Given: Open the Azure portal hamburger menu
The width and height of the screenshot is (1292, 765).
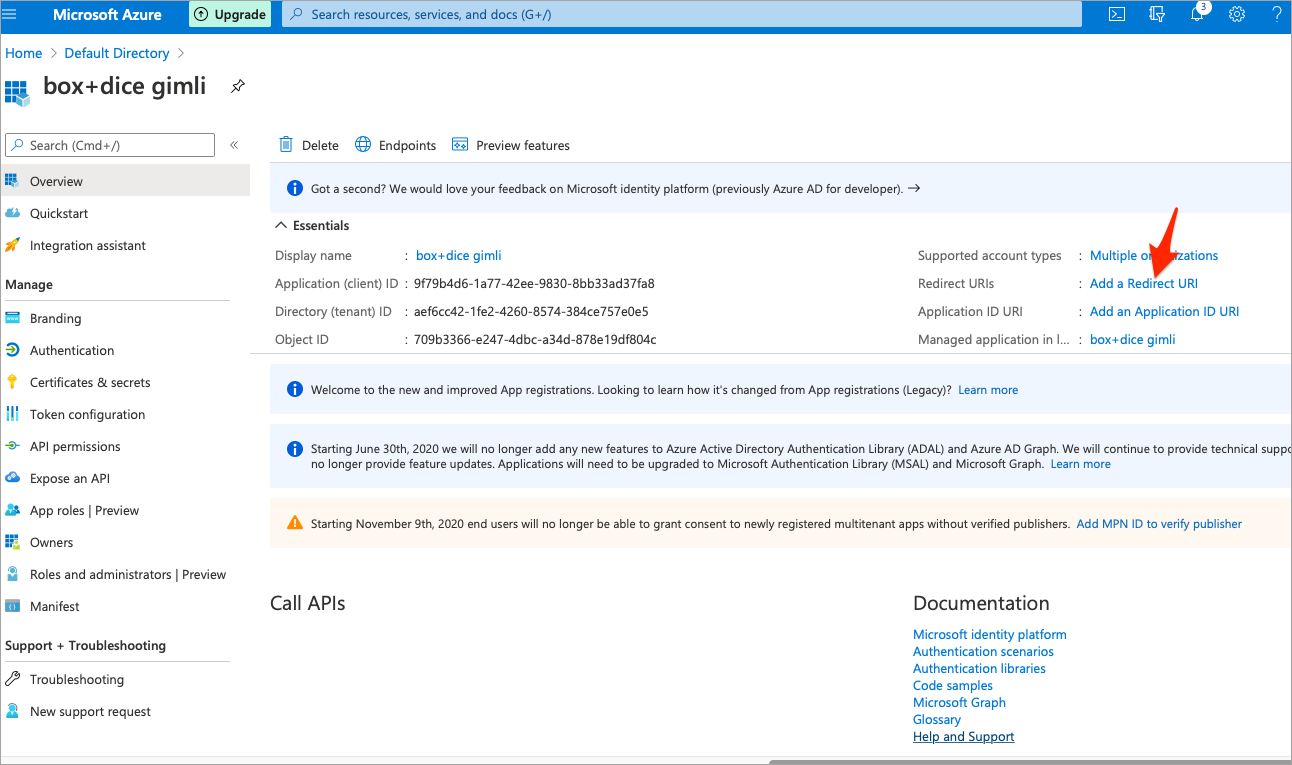Looking at the screenshot, I should 10,15.
